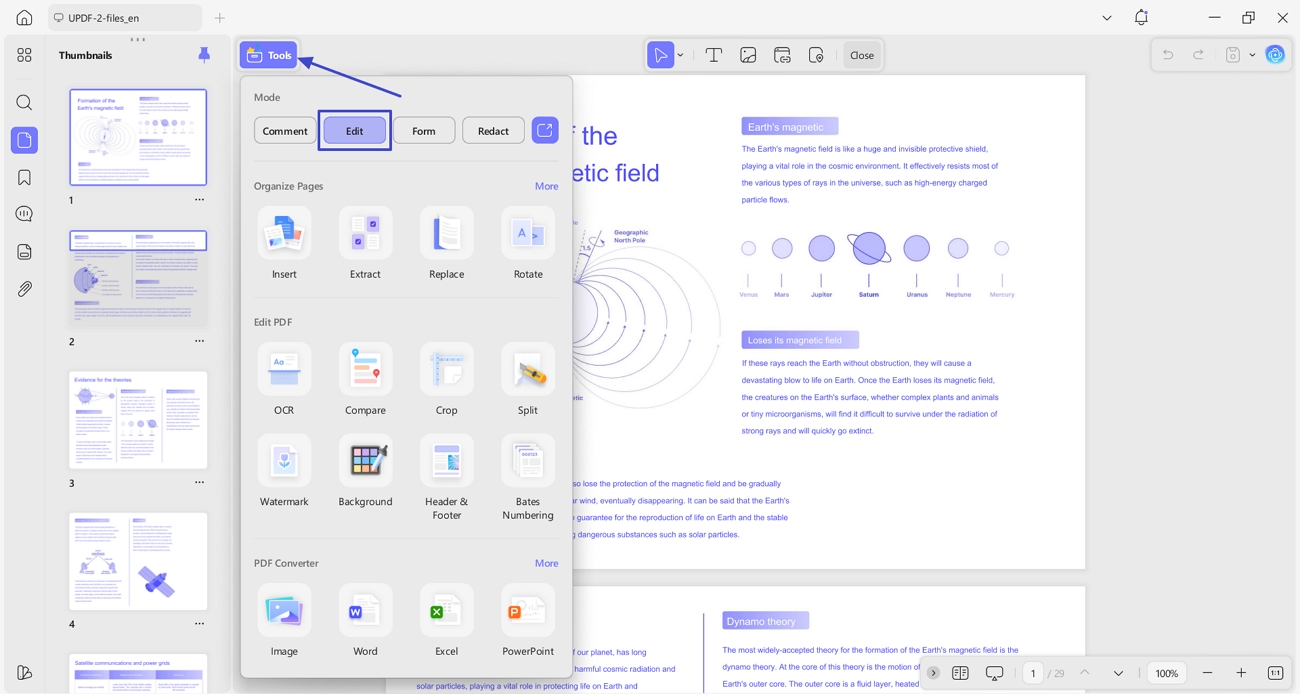
Task: Expand the selection tool dropdown arrow
Action: click(x=679, y=55)
